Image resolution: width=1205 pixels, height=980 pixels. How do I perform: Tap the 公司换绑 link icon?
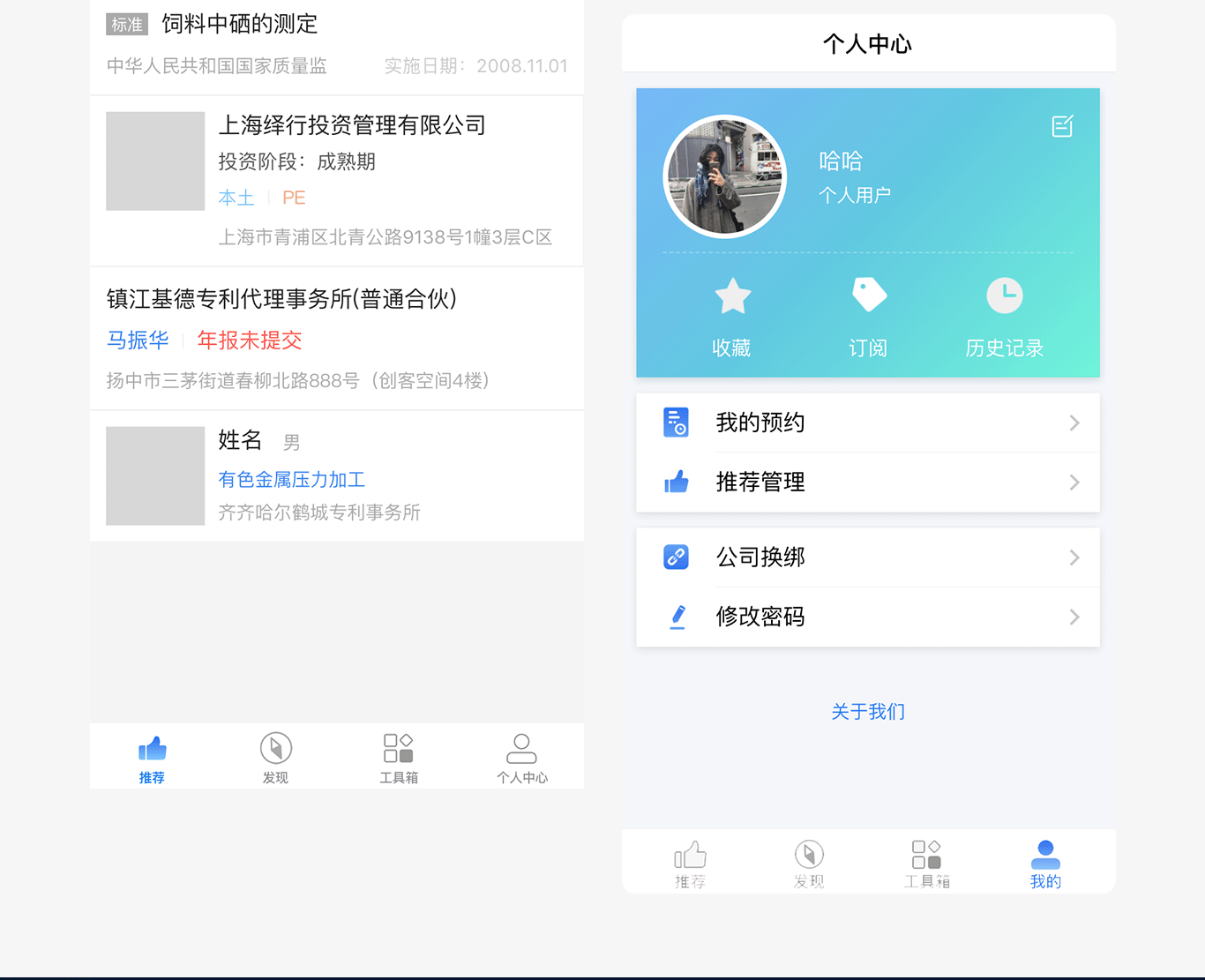[676, 557]
